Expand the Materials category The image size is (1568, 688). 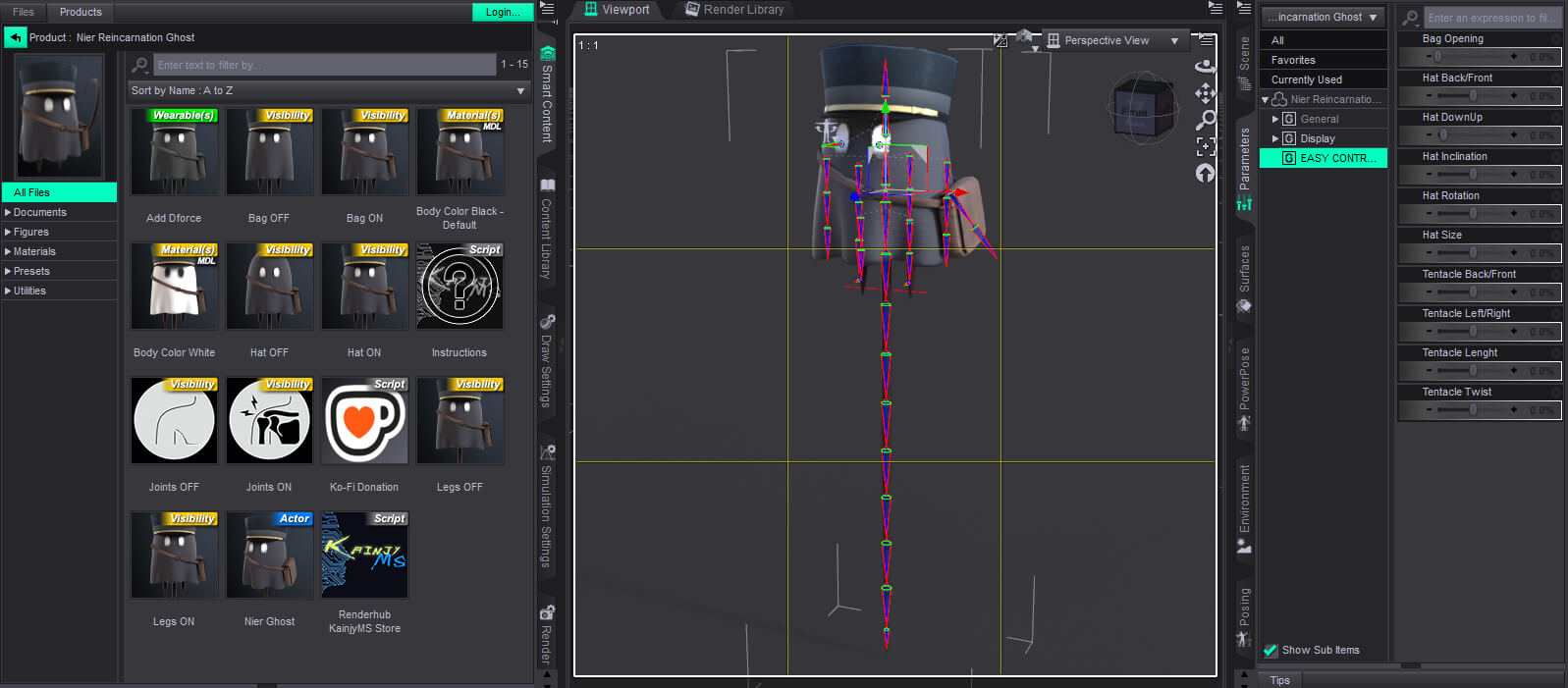point(8,251)
